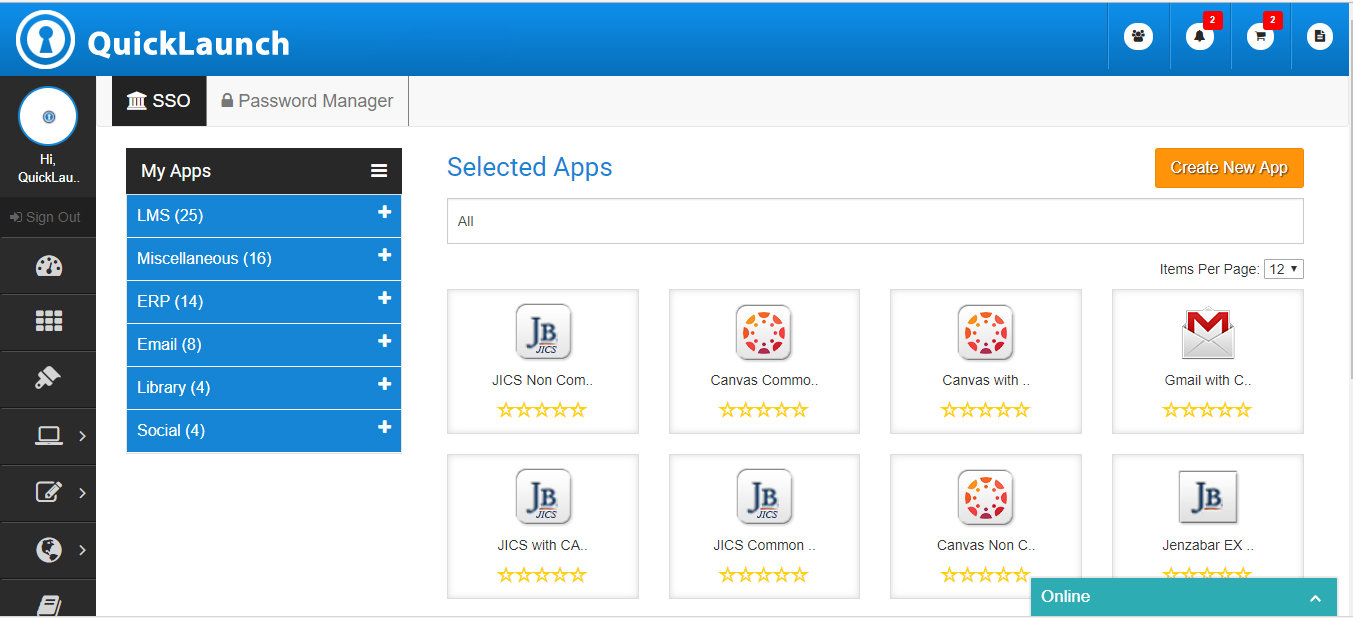Expand the Miscellaneous (16) category
The width and height of the screenshot is (1353, 618).
coord(384,256)
